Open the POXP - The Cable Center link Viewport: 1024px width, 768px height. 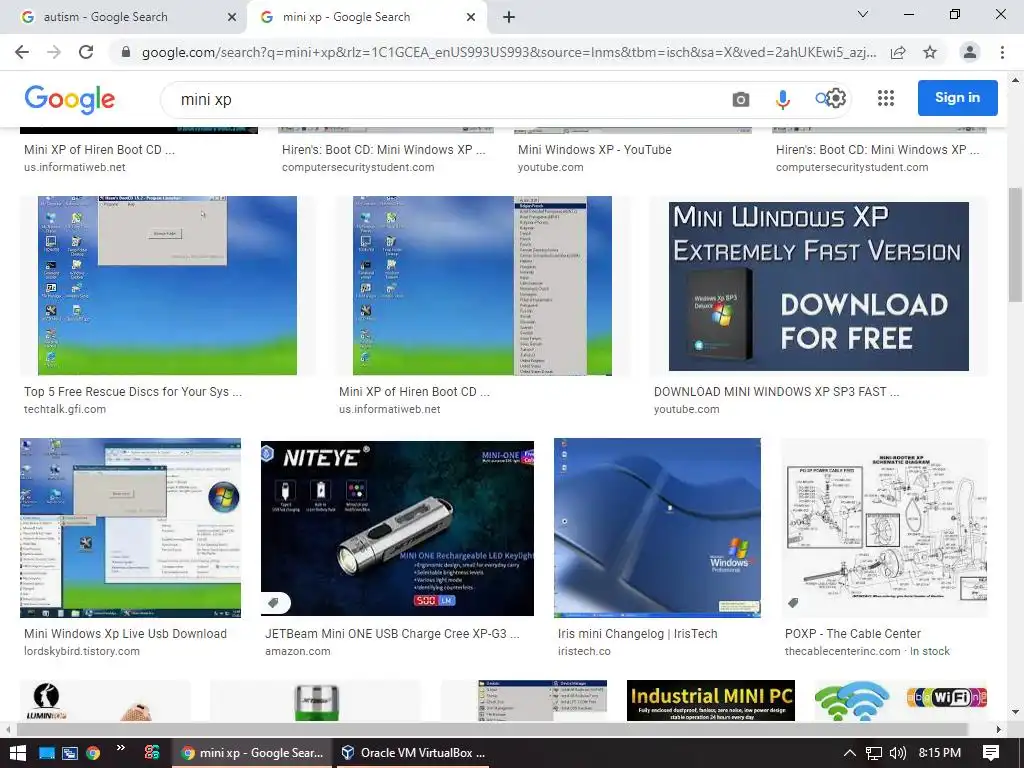point(853,633)
